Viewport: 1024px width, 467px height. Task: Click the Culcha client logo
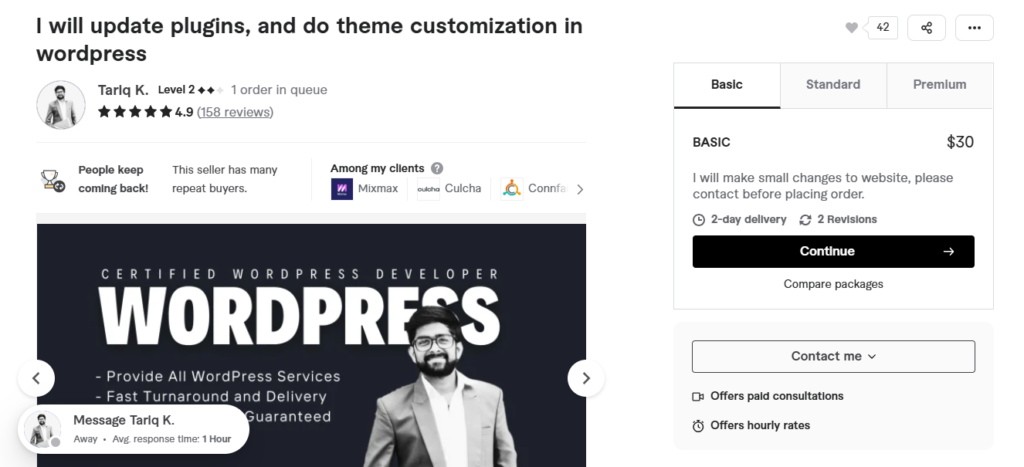tap(428, 189)
